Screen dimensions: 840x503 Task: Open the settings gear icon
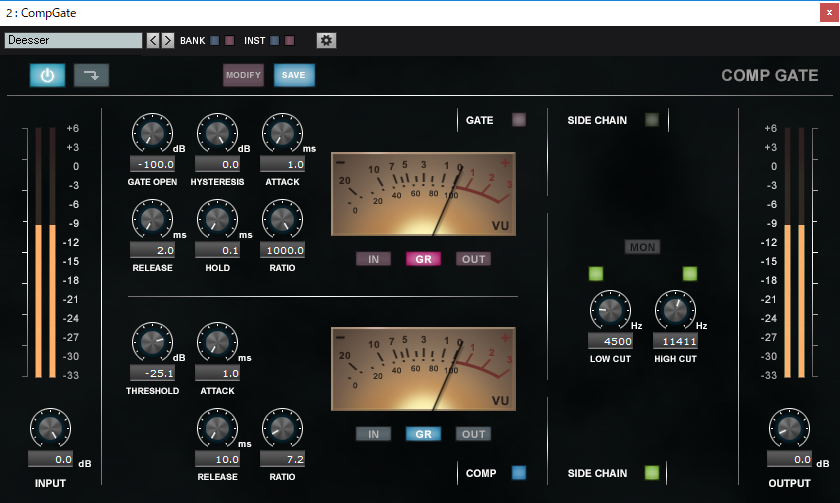pyautogui.click(x=326, y=40)
